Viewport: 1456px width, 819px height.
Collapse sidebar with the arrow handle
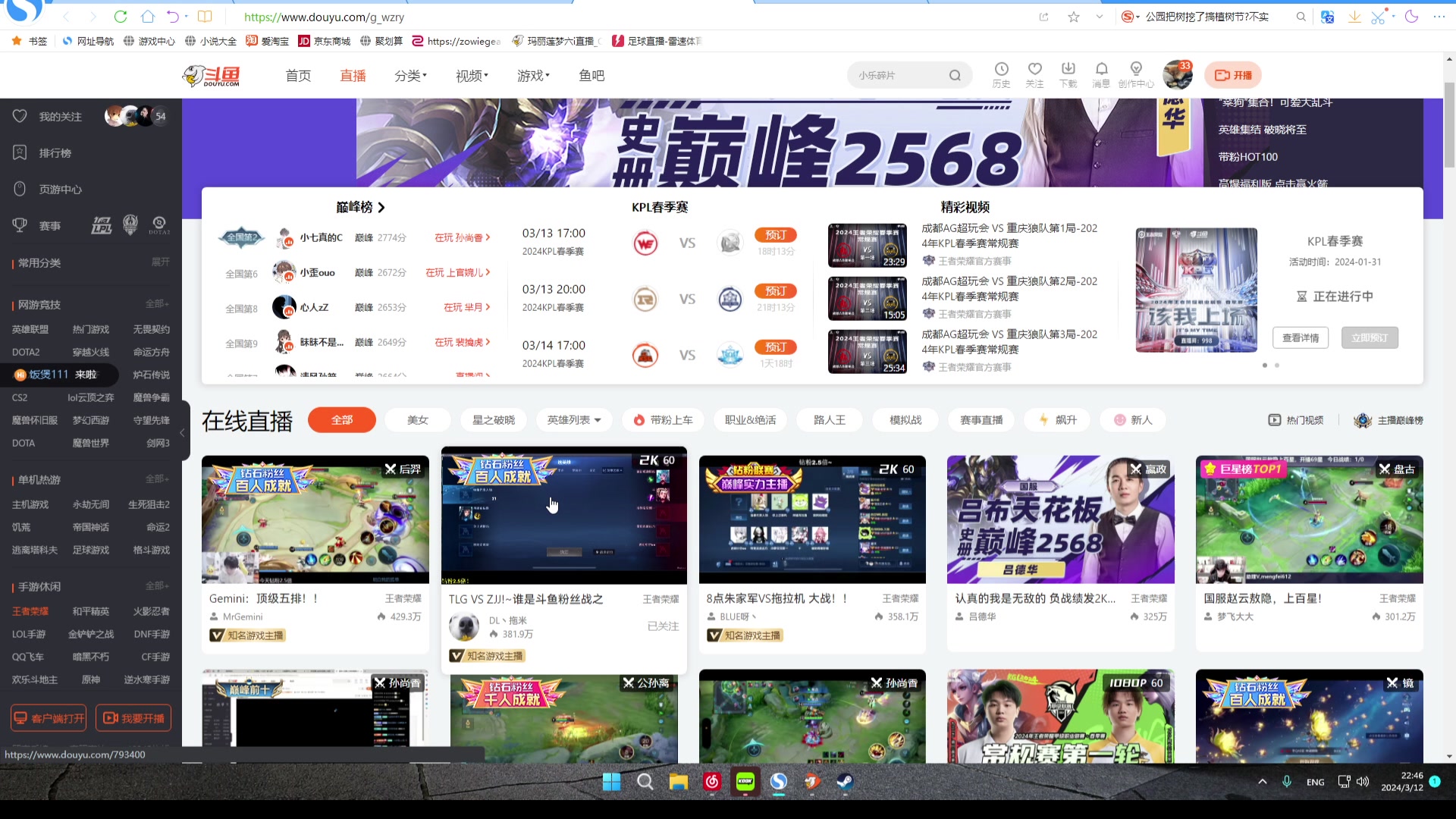tap(183, 433)
